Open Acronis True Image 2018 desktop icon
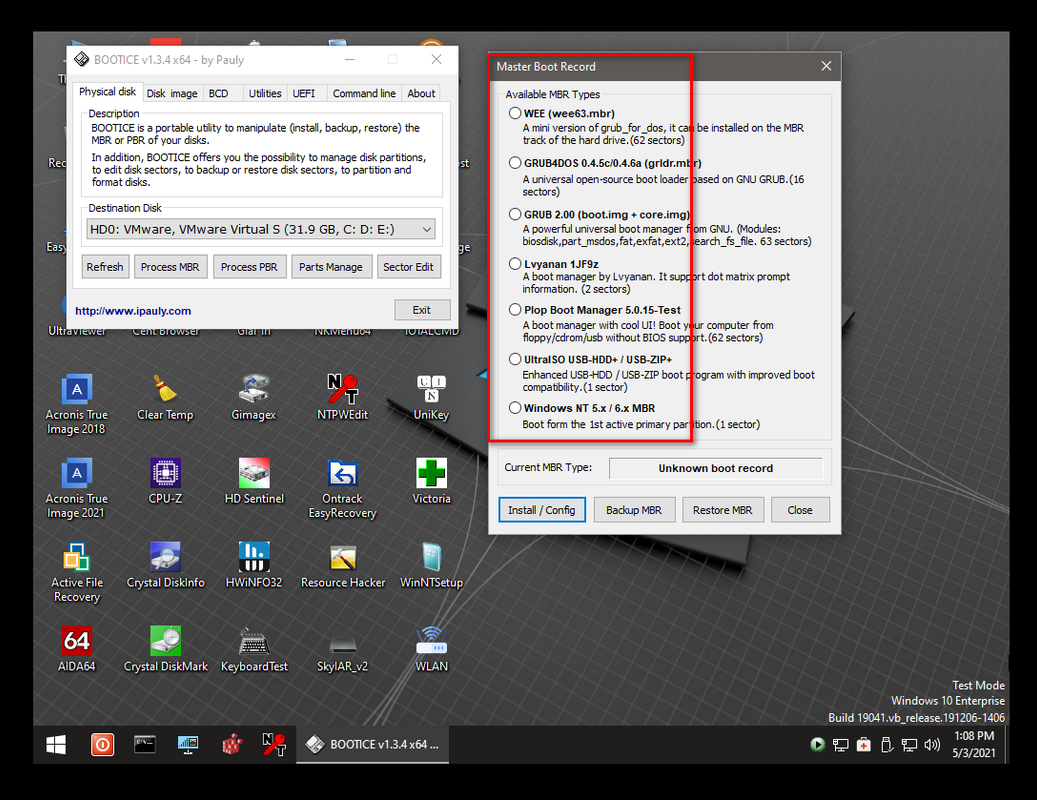This screenshot has width=1037, height=800. [x=77, y=404]
